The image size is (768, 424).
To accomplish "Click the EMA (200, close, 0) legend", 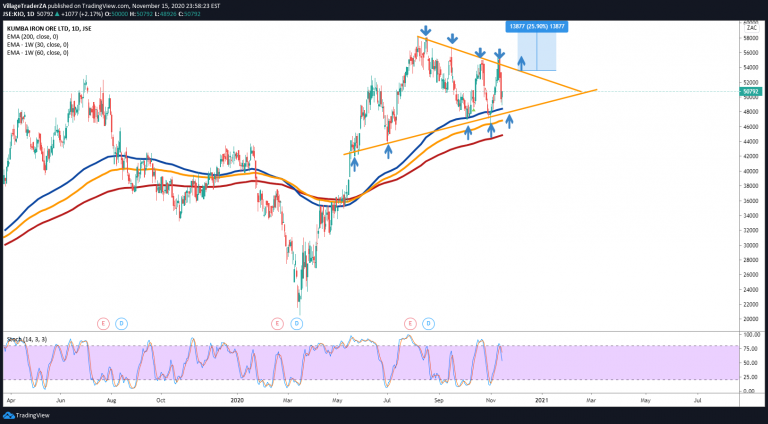I will coord(37,36).
